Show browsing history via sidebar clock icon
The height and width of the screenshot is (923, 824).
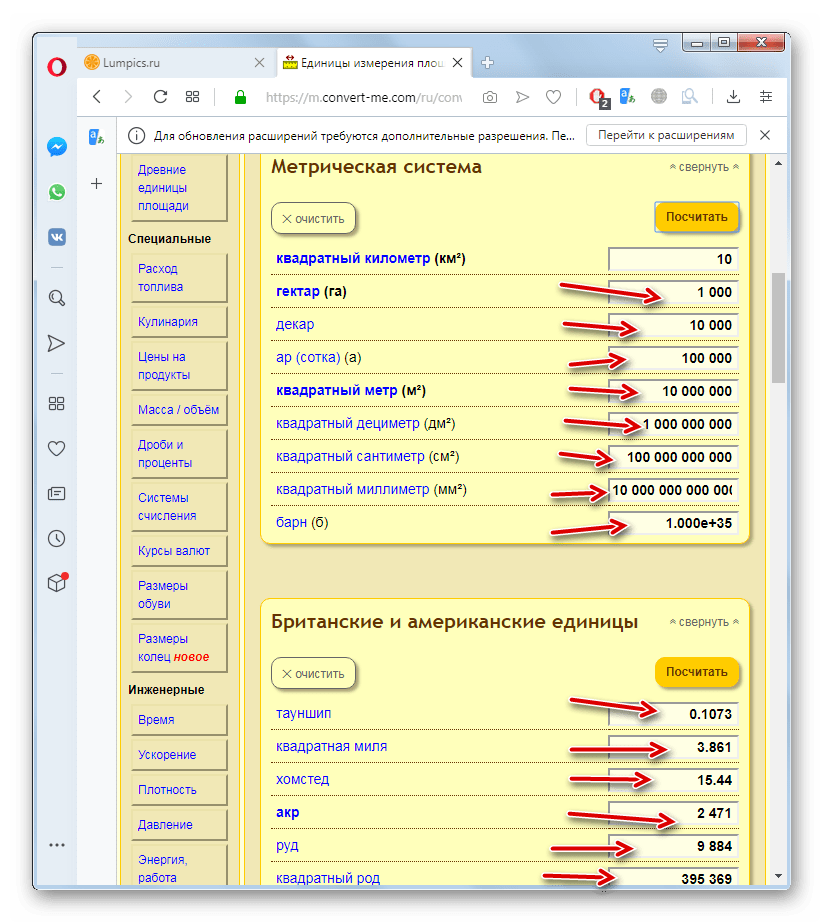pyautogui.click(x=57, y=538)
